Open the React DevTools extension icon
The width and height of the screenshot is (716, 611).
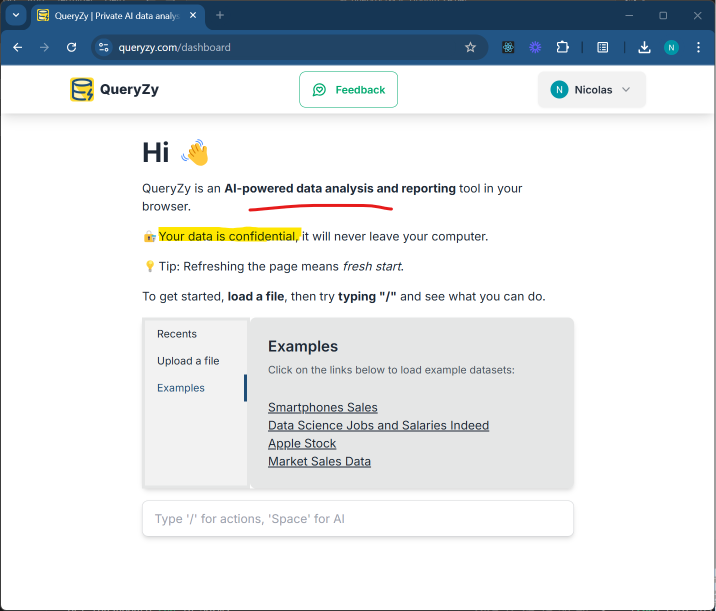coord(508,47)
